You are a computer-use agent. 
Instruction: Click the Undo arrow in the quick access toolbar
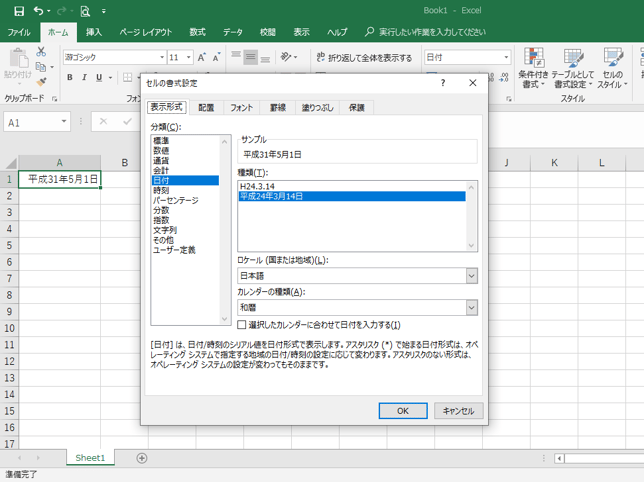pos(40,11)
